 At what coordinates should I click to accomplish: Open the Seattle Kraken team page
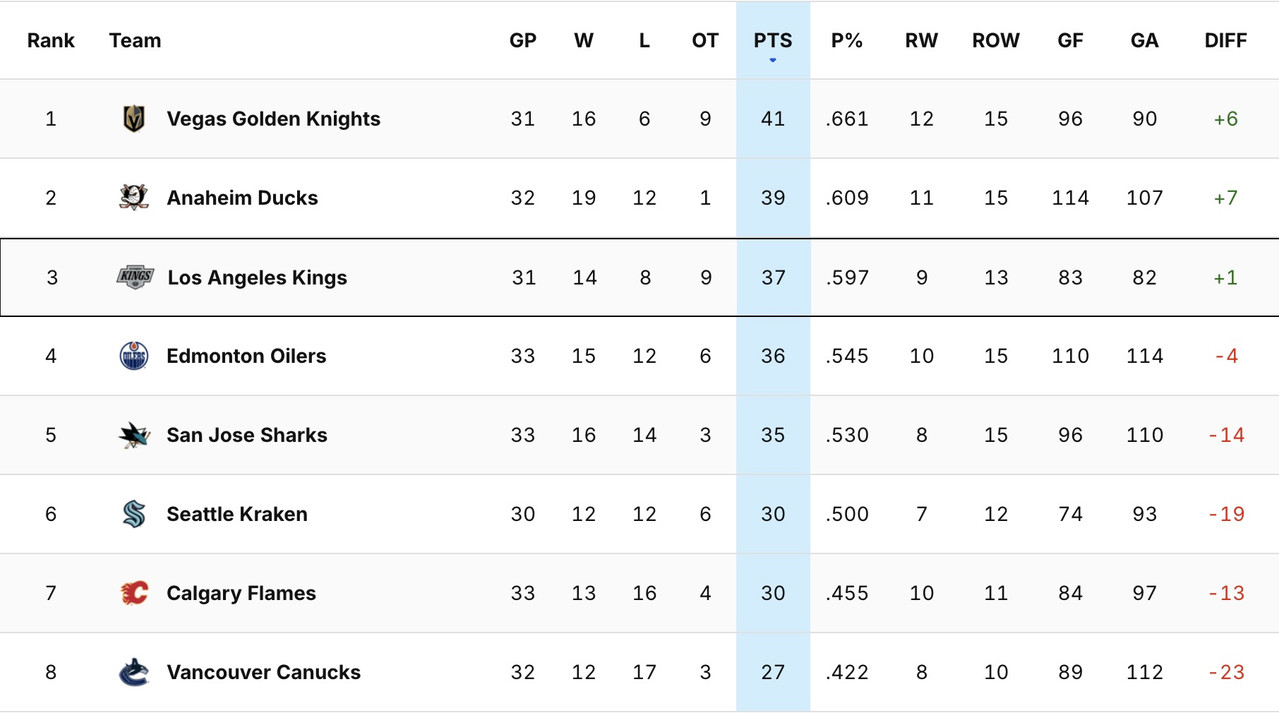point(237,514)
